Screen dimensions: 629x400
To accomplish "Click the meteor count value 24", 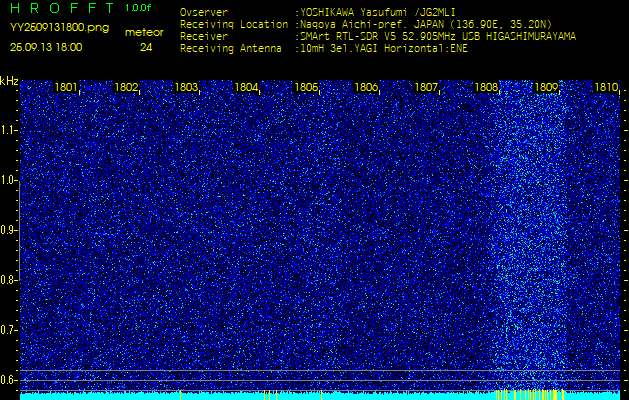I will pyautogui.click(x=146, y=47).
